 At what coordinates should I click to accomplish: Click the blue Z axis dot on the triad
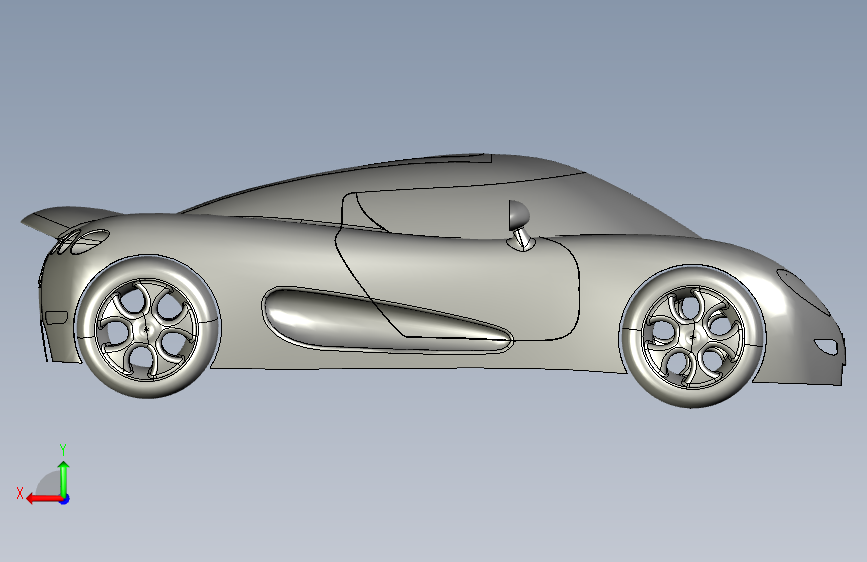(65, 499)
